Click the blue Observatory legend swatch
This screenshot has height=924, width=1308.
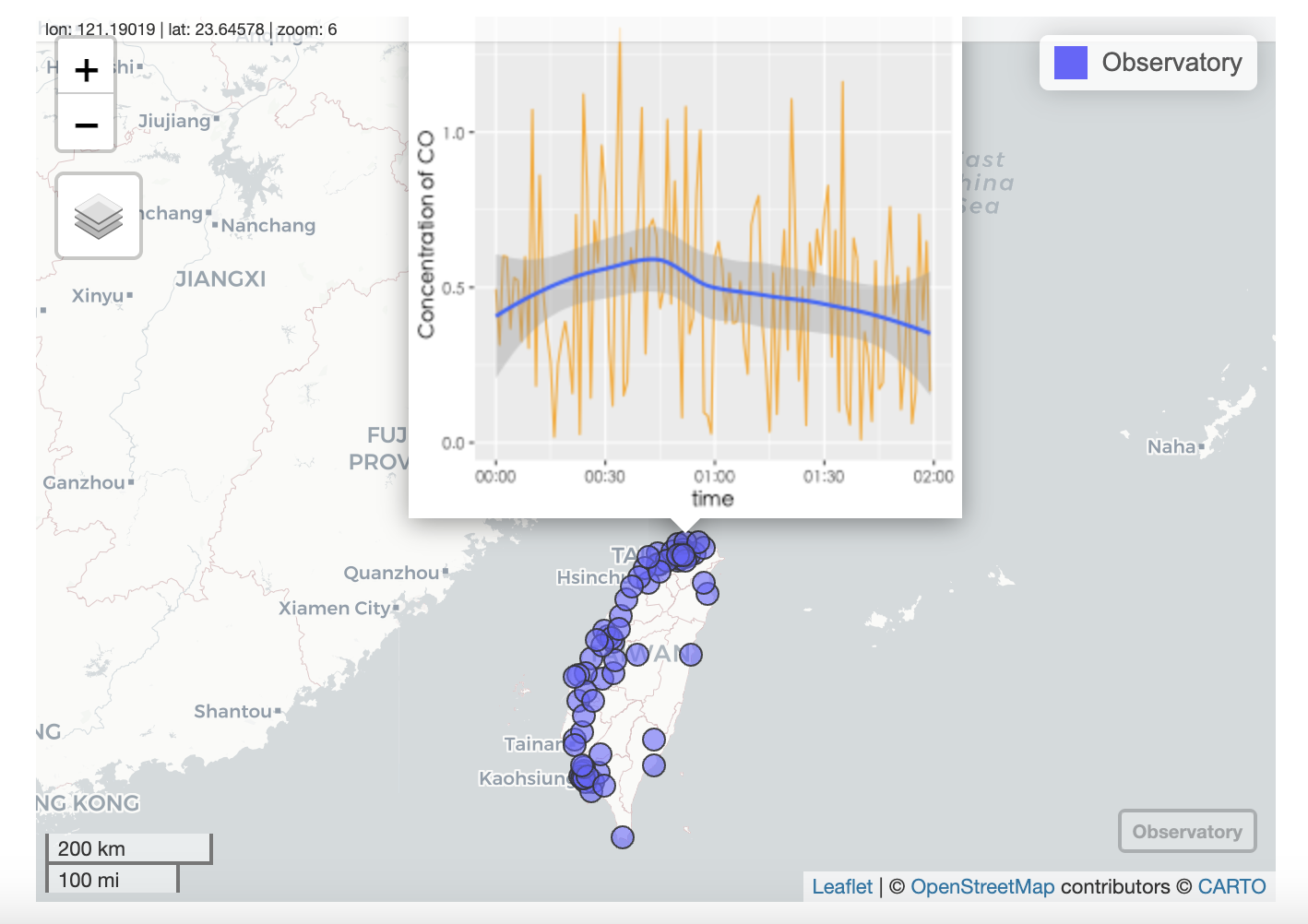tap(1071, 63)
